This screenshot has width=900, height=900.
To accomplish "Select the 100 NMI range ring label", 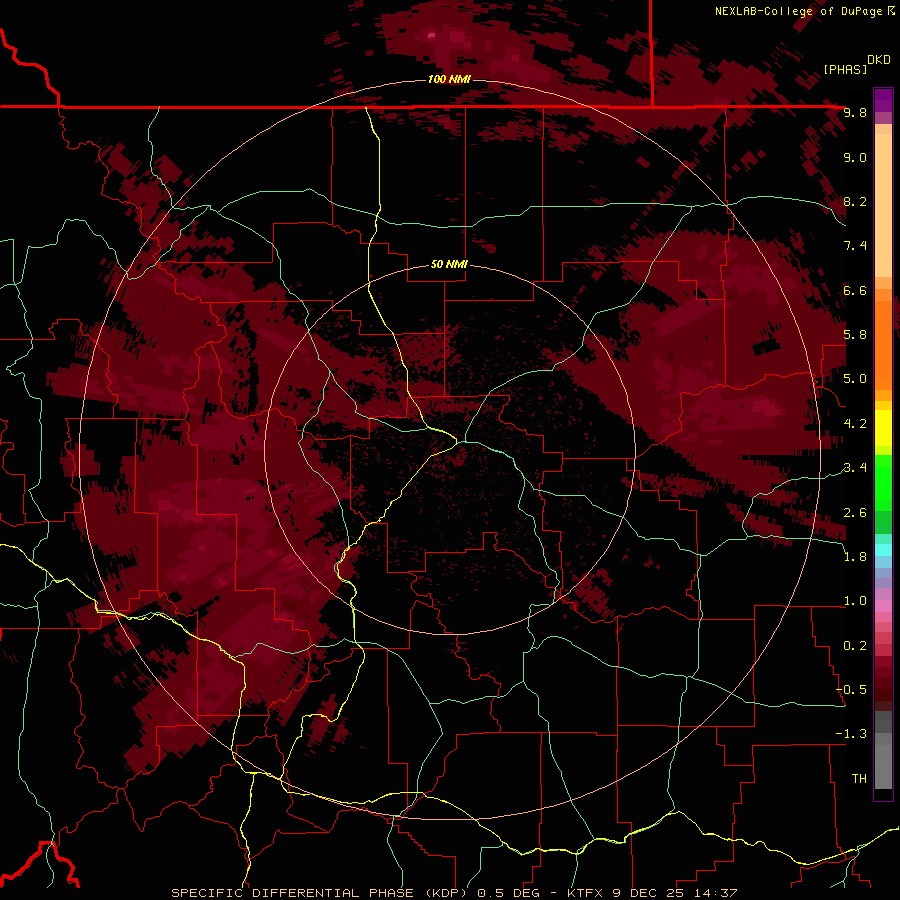I will [449, 79].
